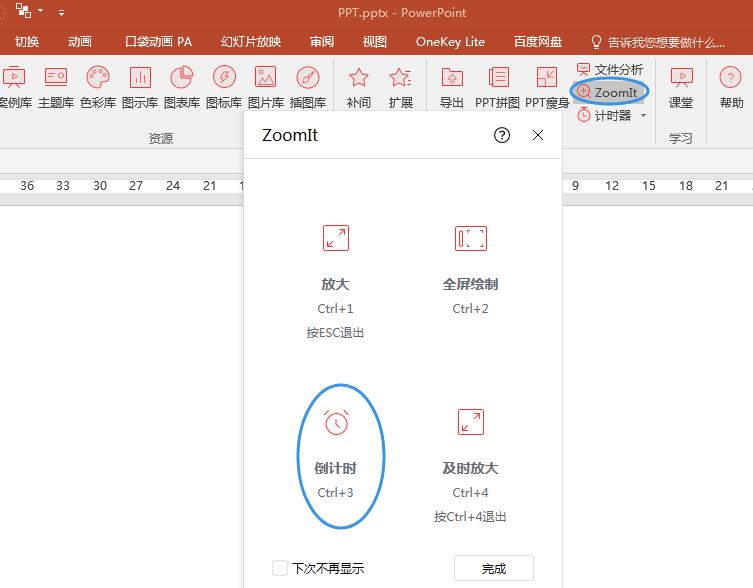Click the 图标库 icon library
Image resolution: width=753 pixels, height=588 pixels.
[223, 86]
